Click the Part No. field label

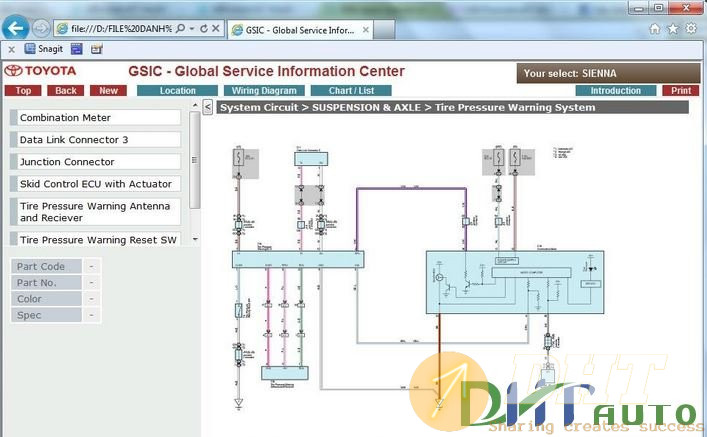46,283
